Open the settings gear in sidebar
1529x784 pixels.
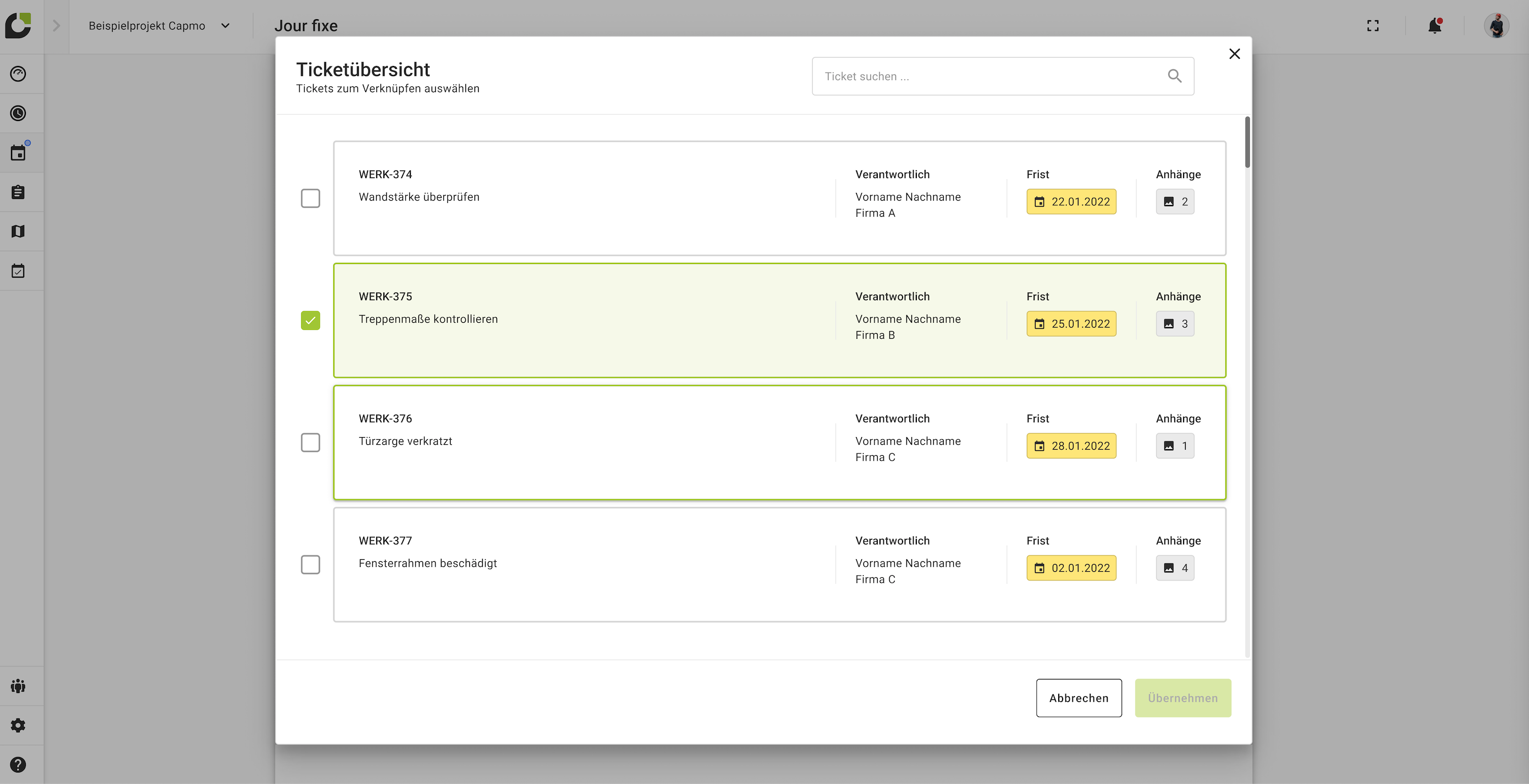[18, 725]
